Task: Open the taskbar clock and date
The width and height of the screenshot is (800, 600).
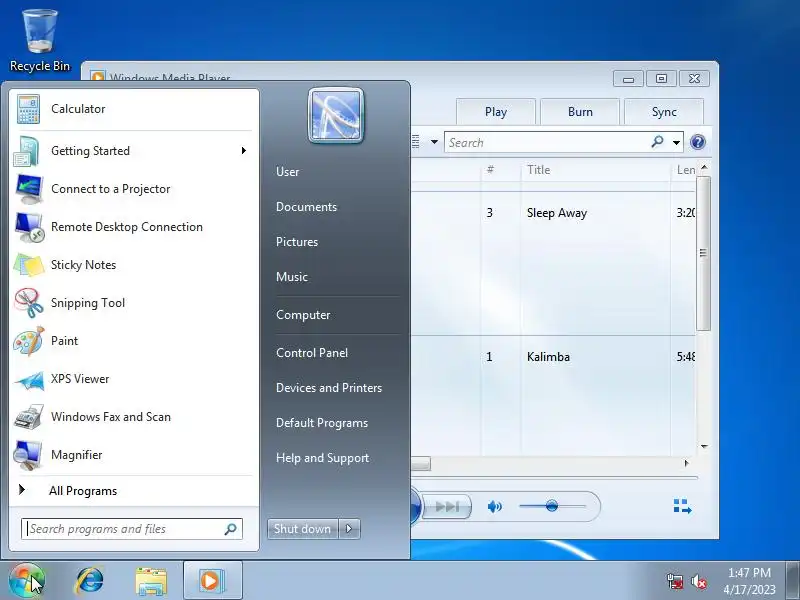Action: click(749, 581)
